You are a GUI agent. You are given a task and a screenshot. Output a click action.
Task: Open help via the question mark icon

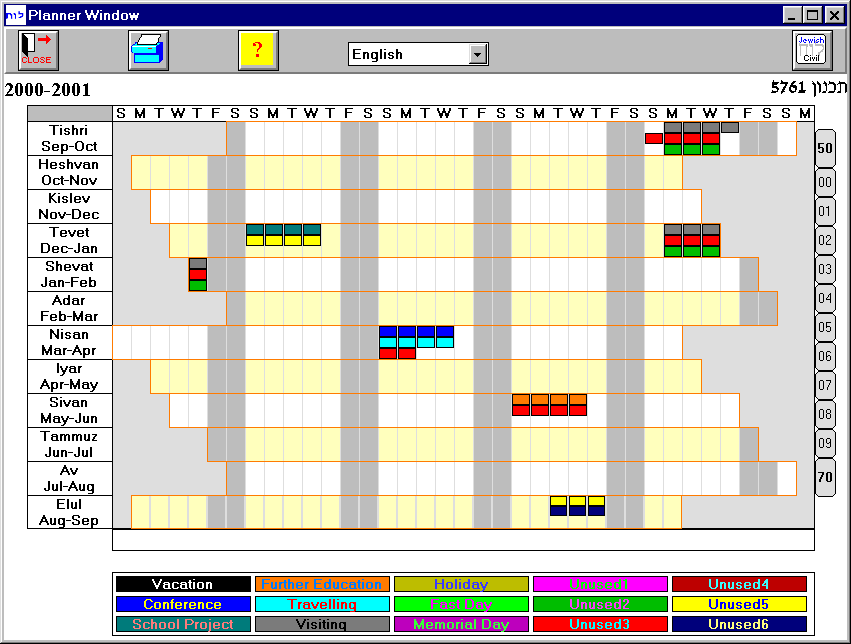(x=258, y=49)
